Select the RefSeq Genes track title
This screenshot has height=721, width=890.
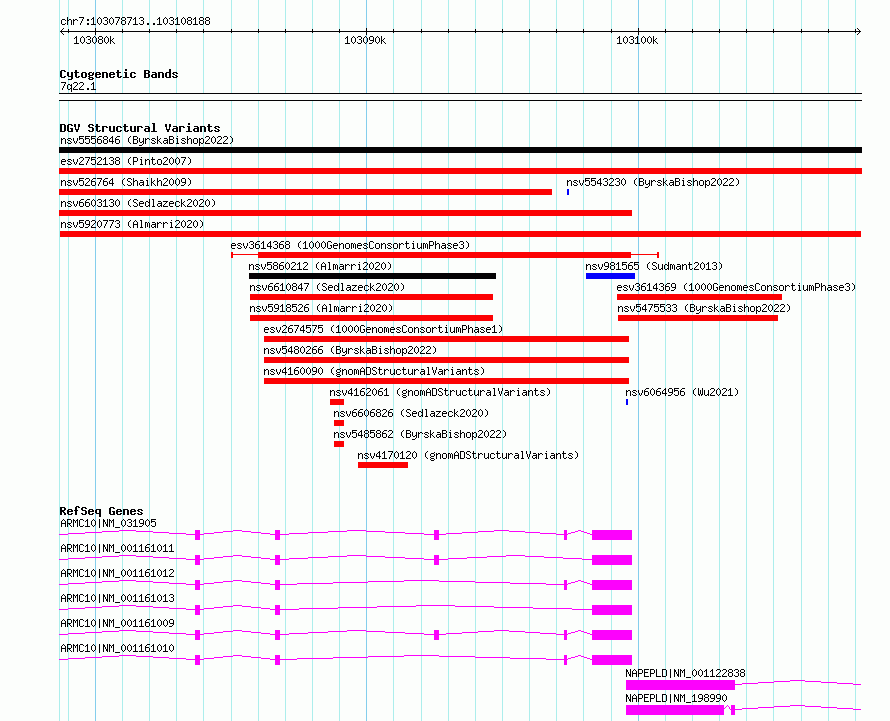point(101,511)
